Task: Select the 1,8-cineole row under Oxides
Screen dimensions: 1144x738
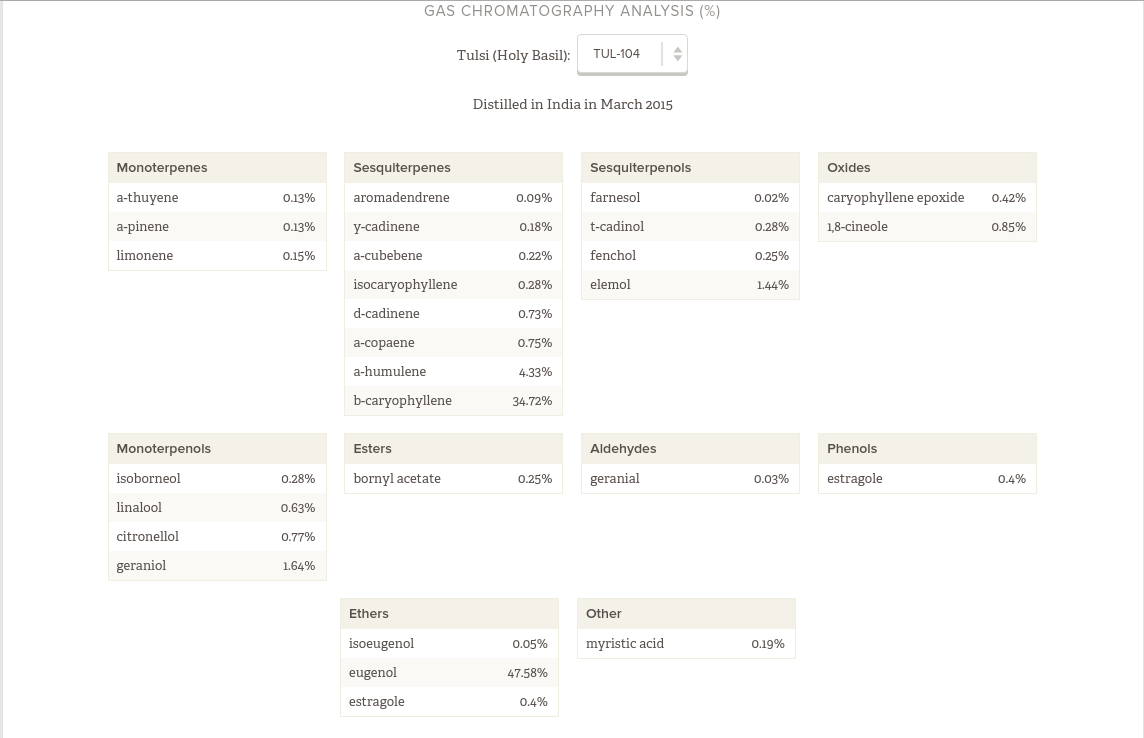Action: pyautogui.click(x=927, y=227)
